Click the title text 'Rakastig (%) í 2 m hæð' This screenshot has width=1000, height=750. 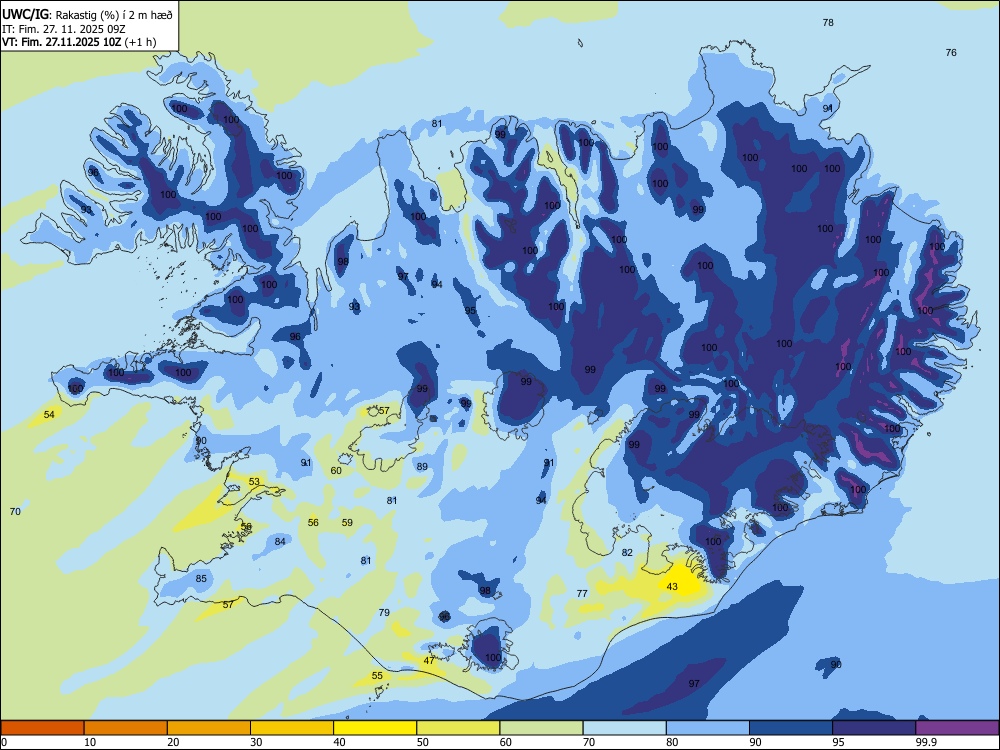click(x=114, y=13)
